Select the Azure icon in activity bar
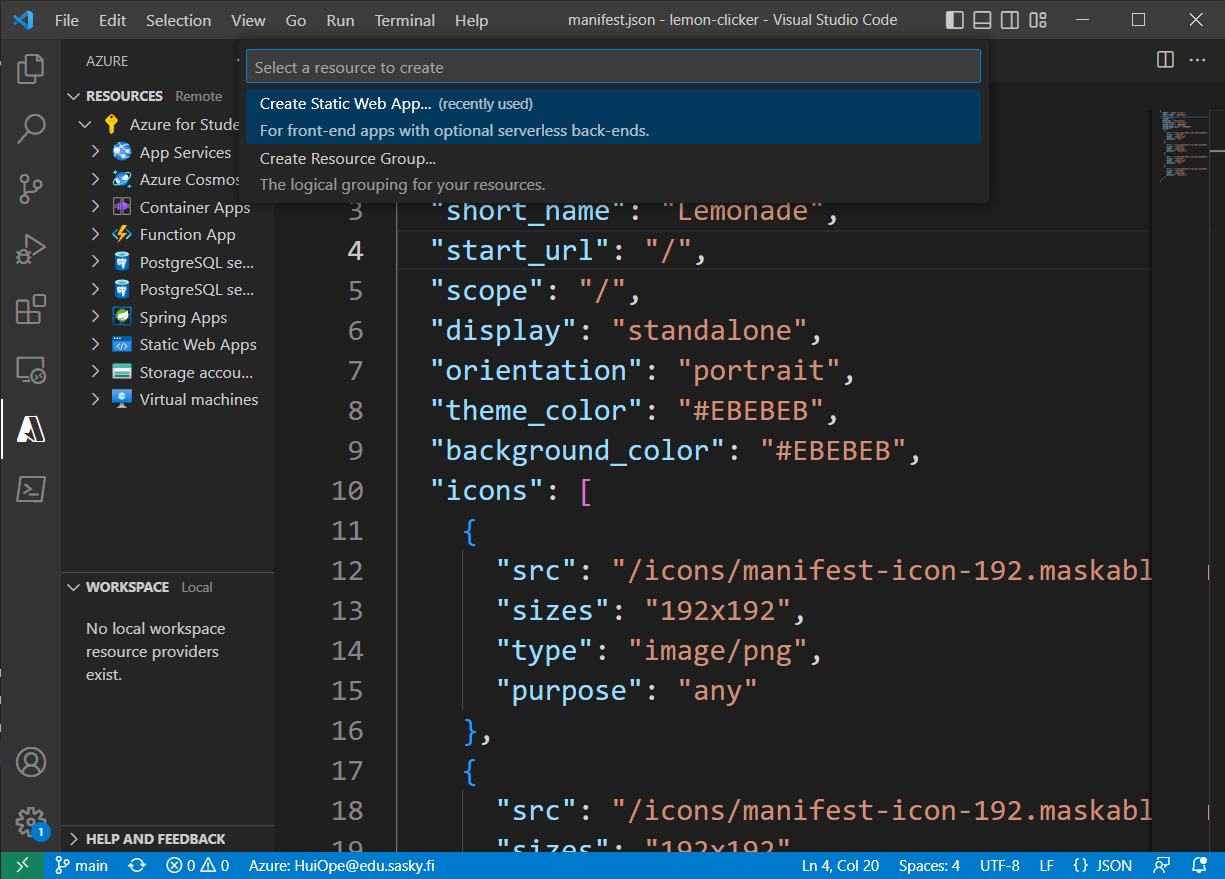The height and width of the screenshot is (879, 1225). click(x=31, y=429)
